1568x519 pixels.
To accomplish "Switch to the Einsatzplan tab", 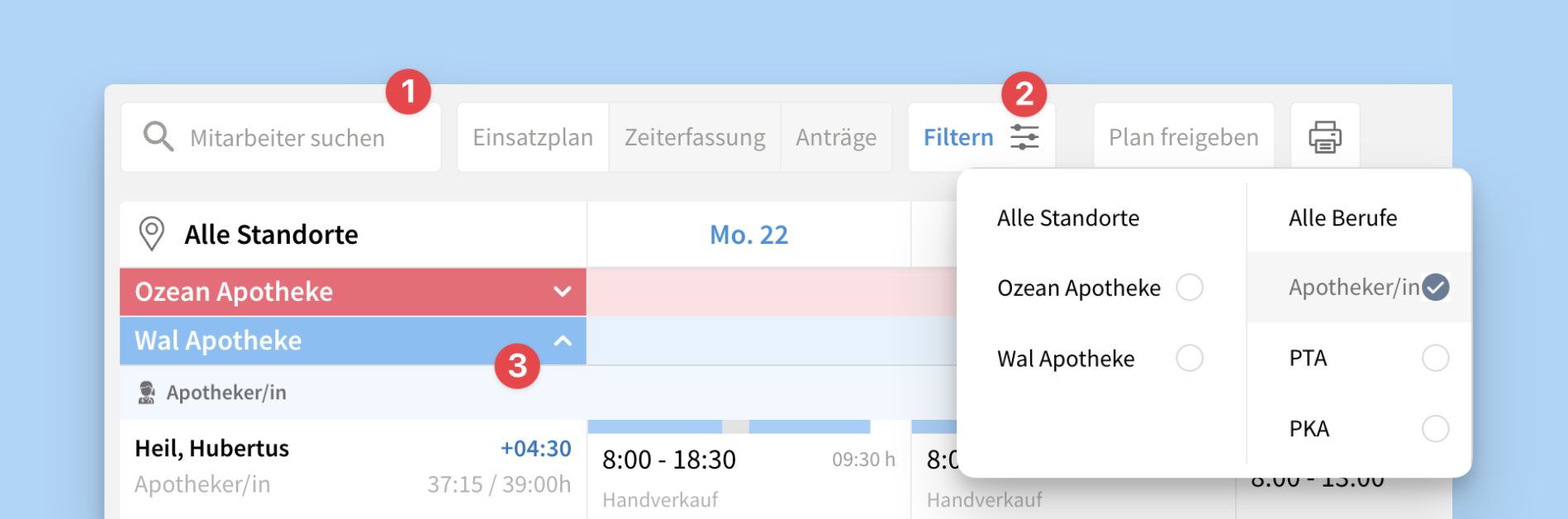I will tap(533, 137).
